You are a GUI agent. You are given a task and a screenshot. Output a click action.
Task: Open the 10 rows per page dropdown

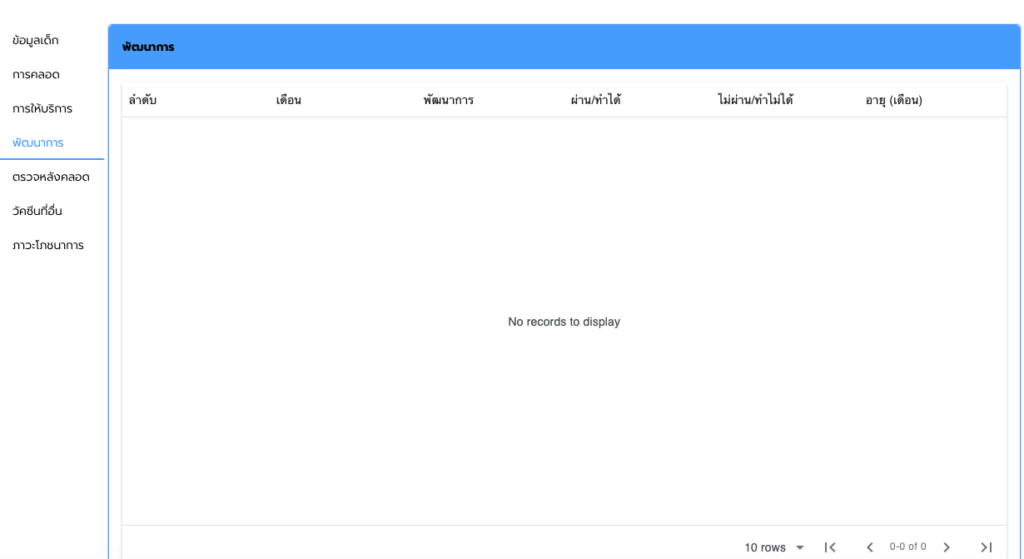(774, 547)
